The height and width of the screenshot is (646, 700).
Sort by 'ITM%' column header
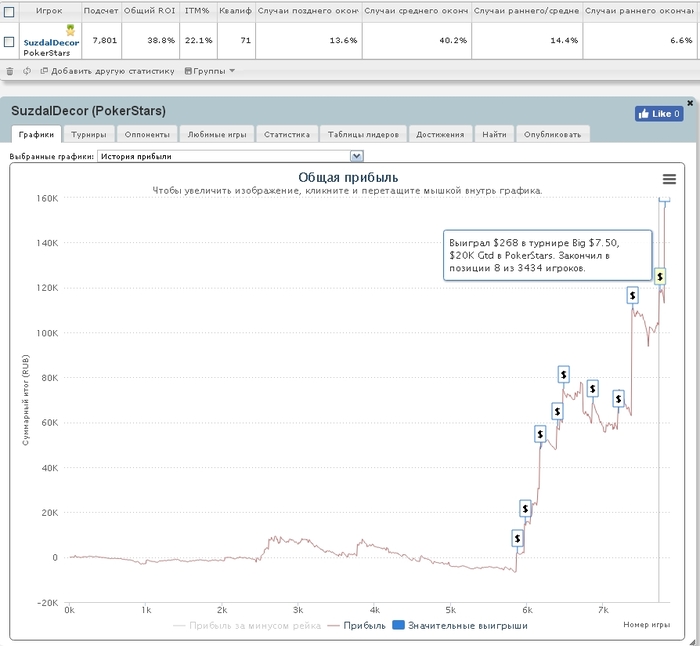[198, 11]
